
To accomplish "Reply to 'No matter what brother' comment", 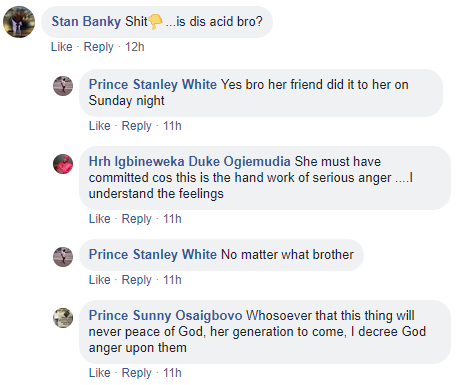I will (136, 280).
